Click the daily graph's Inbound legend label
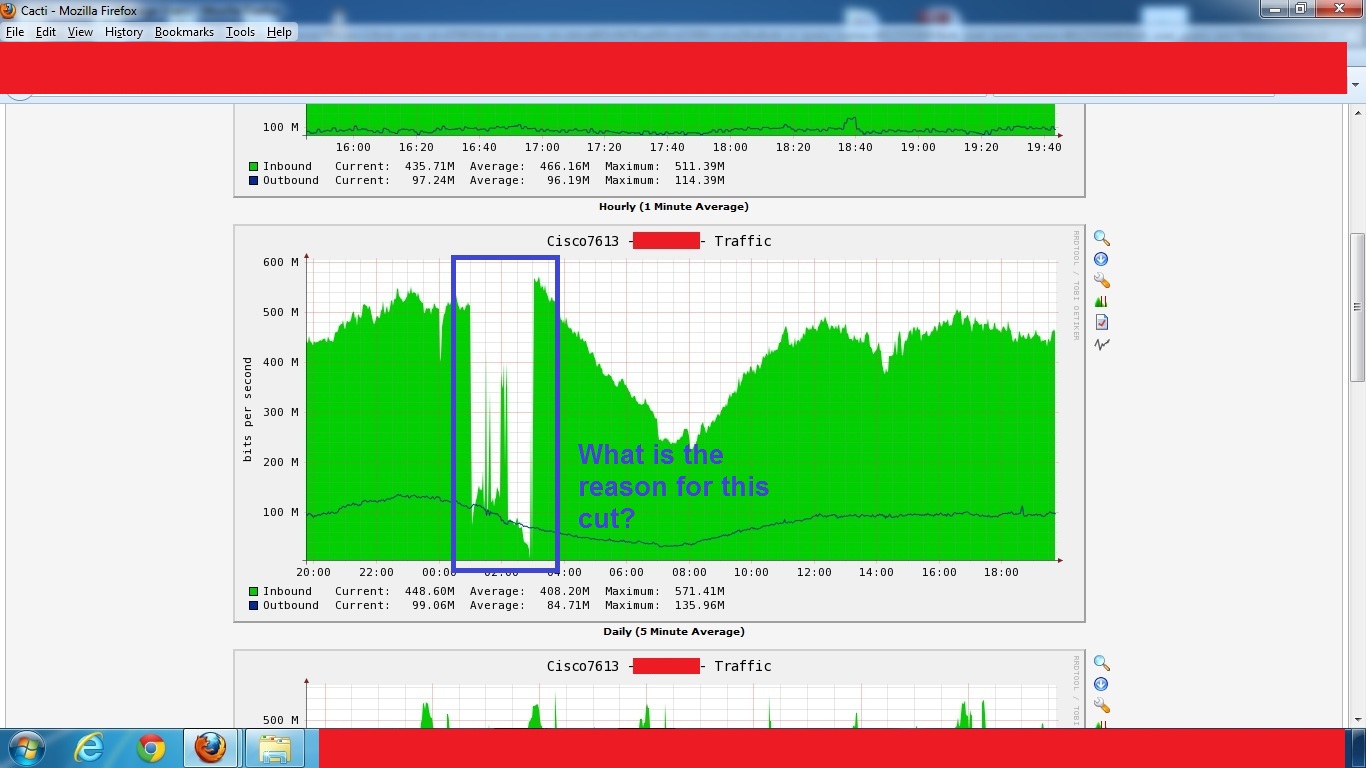The height and width of the screenshot is (768, 1366). click(x=287, y=591)
